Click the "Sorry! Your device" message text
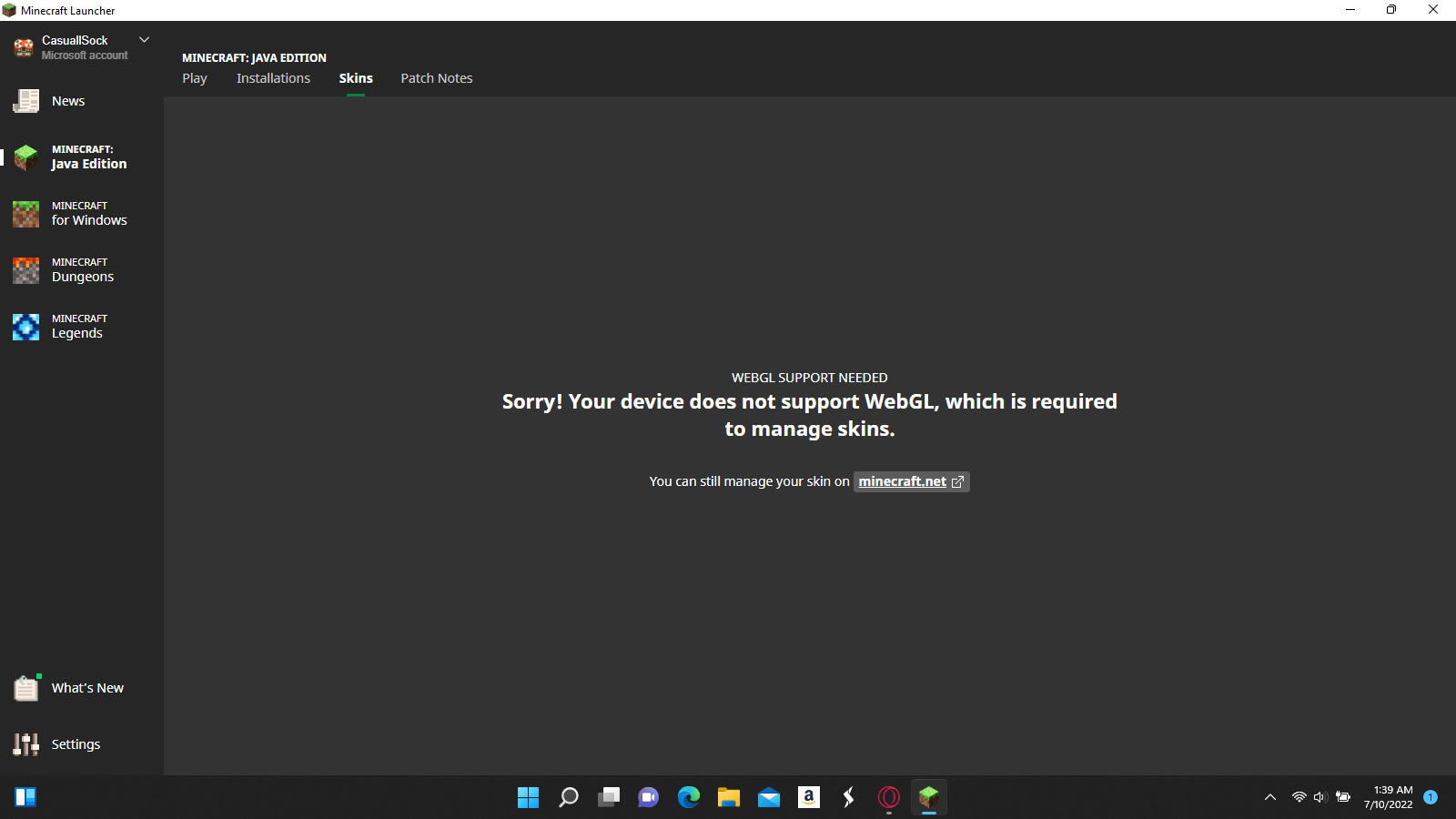The width and height of the screenshot is (1456, 819). click(x=810, y=415)
